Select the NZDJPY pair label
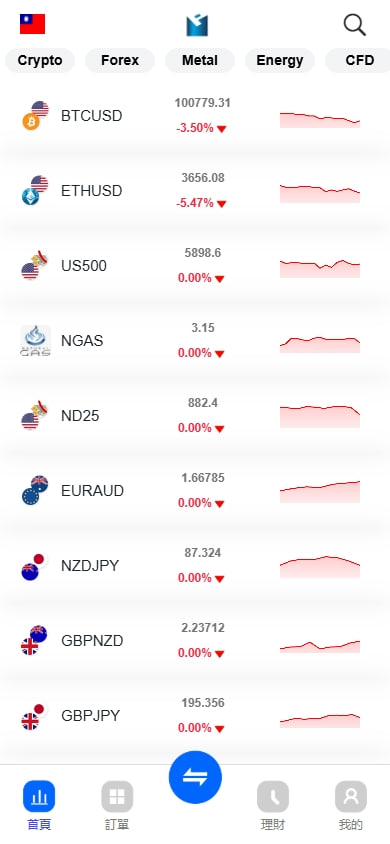The image size is (390, 844). click(90, 566)
